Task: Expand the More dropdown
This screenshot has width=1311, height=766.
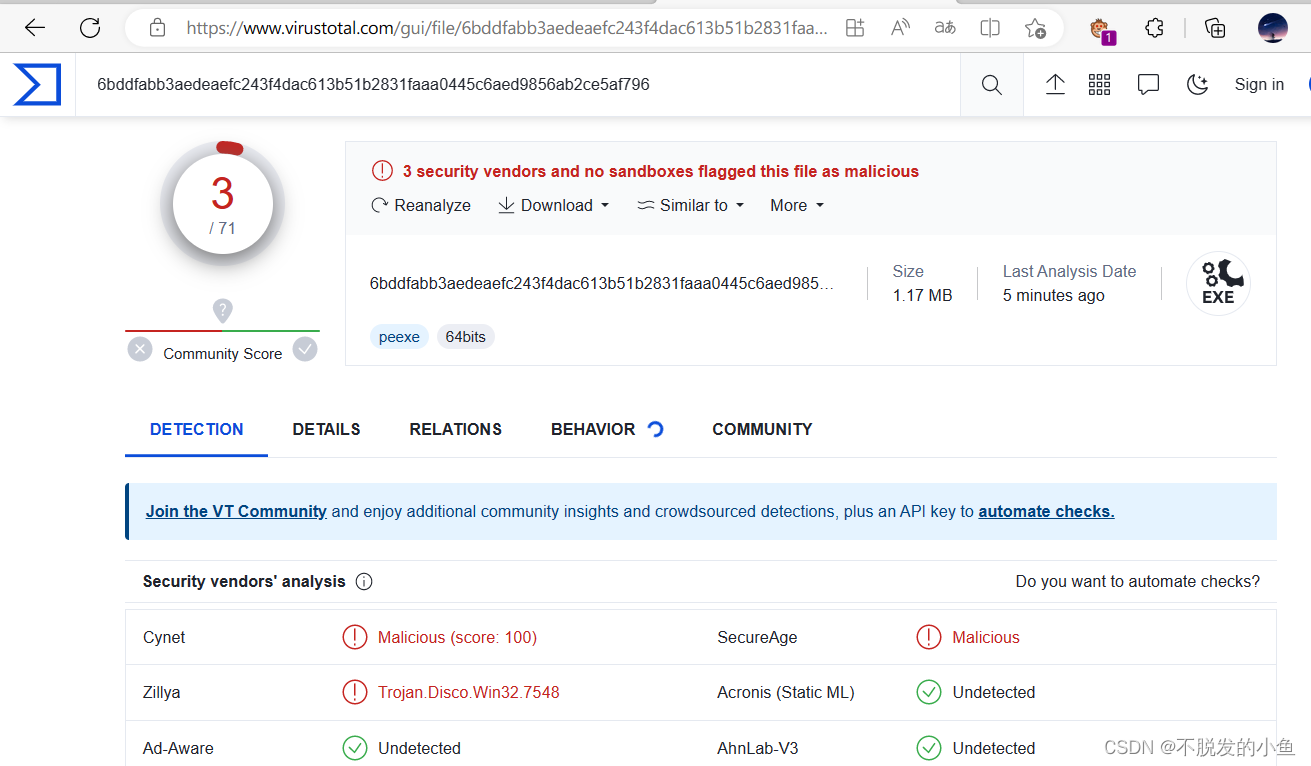Action: click(x=797, y=205)
